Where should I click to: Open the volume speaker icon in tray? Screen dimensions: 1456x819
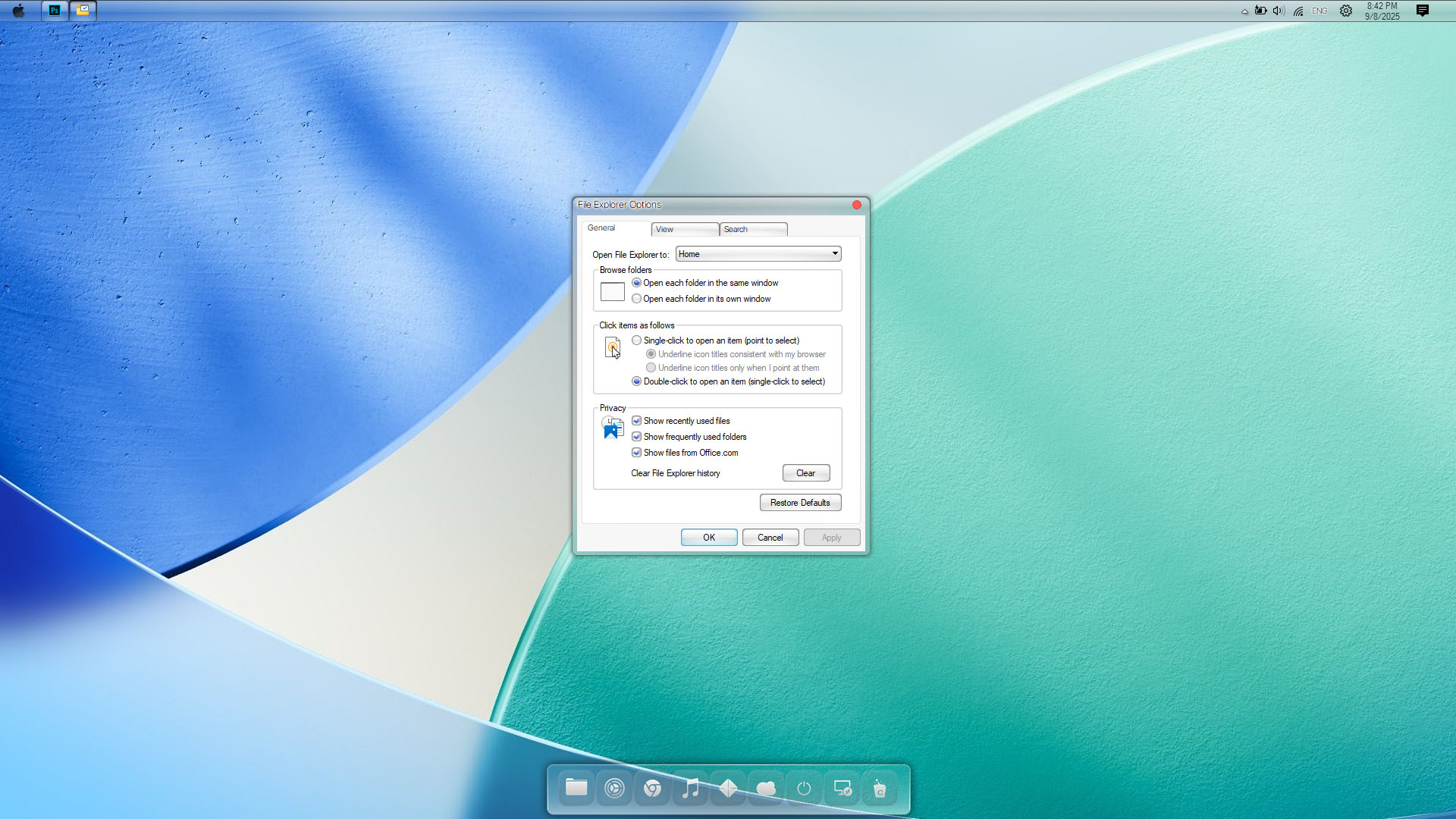coord(1279,11)
